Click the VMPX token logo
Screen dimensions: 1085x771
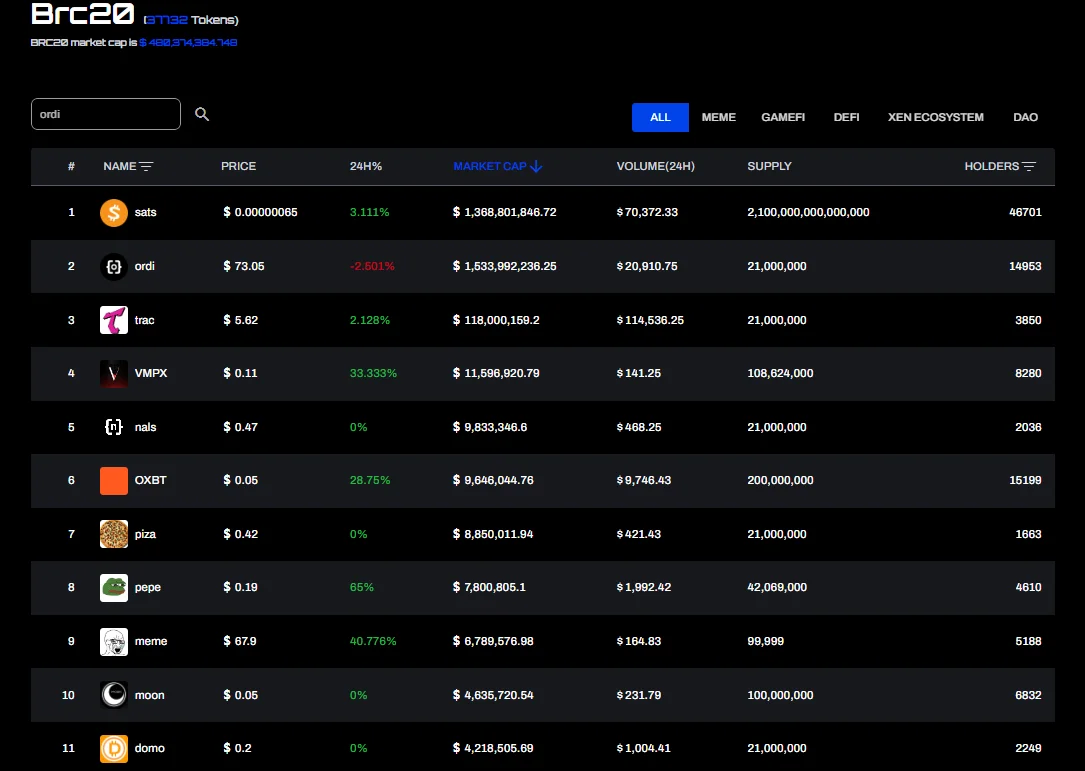(114, 374)
